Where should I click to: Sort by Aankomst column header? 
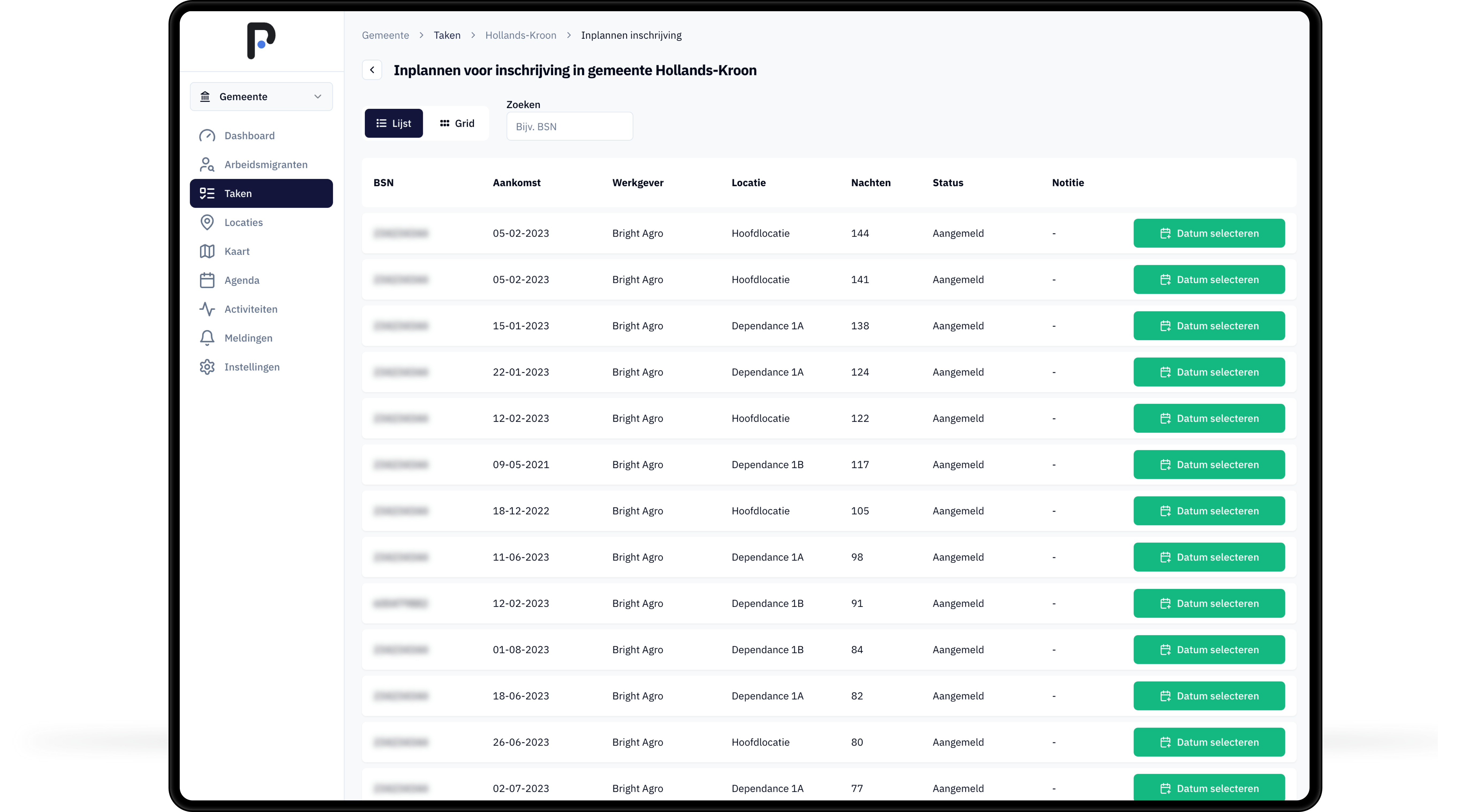(x=516, y=183)
